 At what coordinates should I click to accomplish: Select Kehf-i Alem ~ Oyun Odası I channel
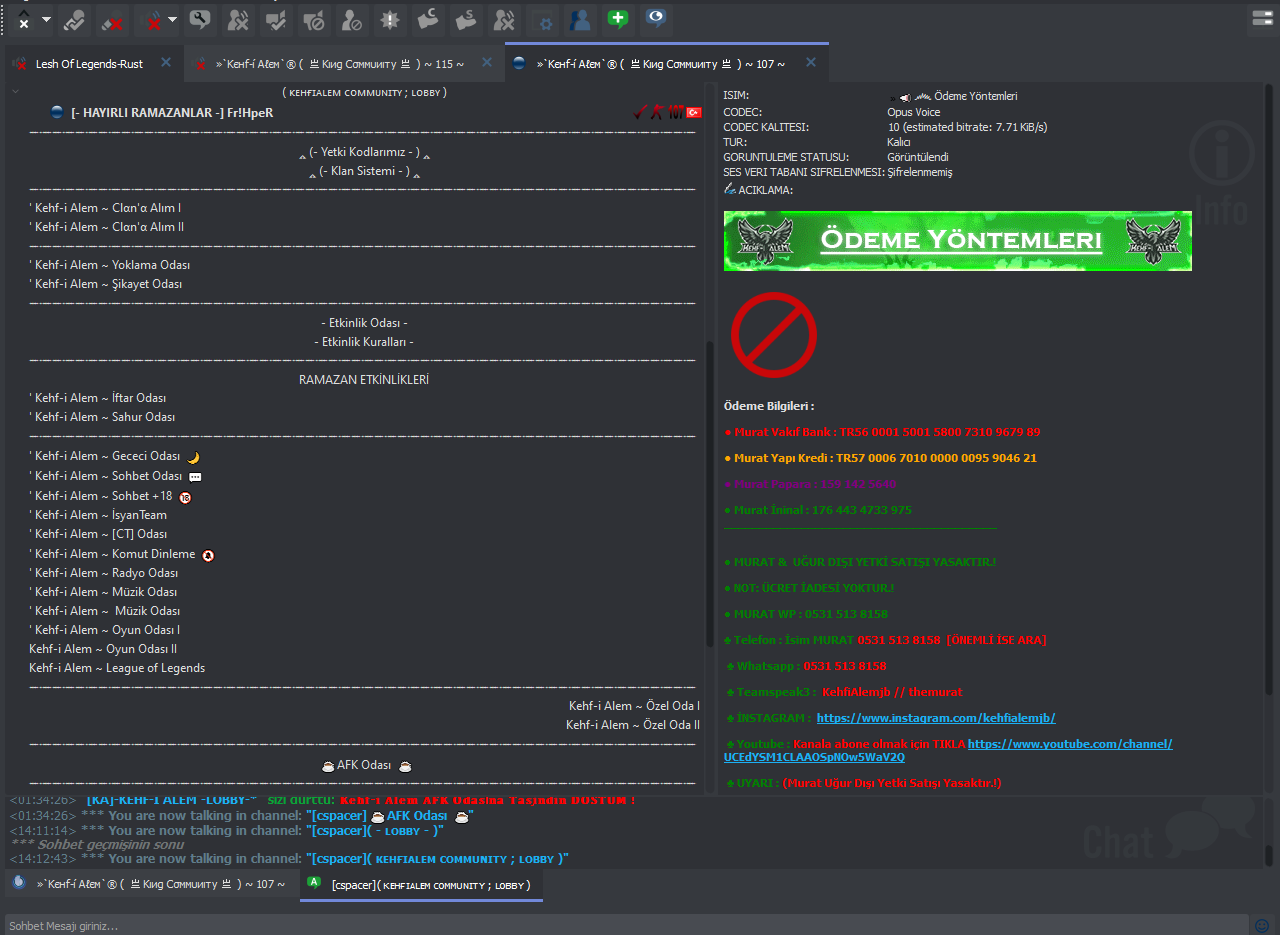[105, 630]
